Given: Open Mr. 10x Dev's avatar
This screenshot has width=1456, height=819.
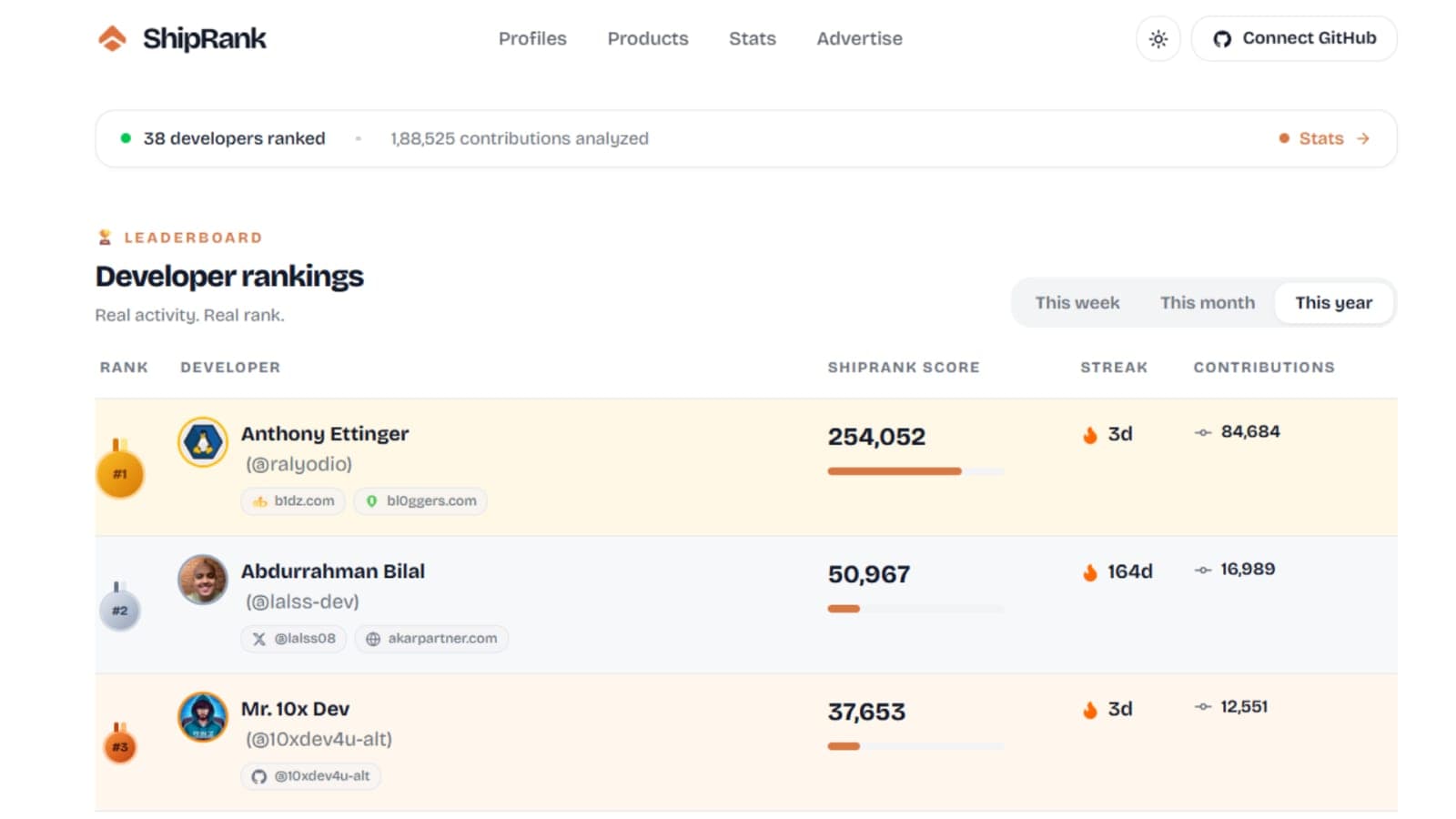Looking at the screenshot, I should click(x=203, y=717).
